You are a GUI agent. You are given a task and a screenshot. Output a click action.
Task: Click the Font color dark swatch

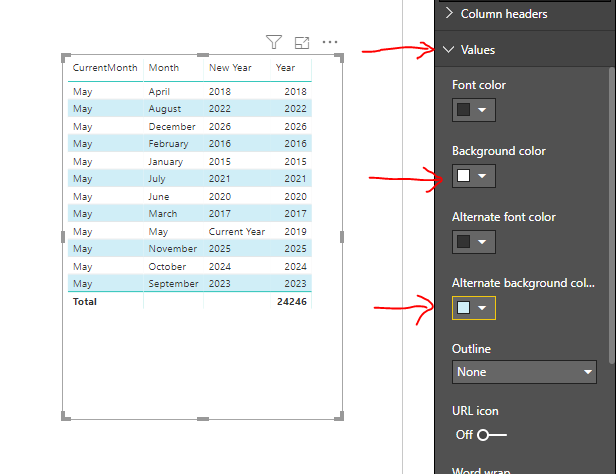[x=464, y=110]
